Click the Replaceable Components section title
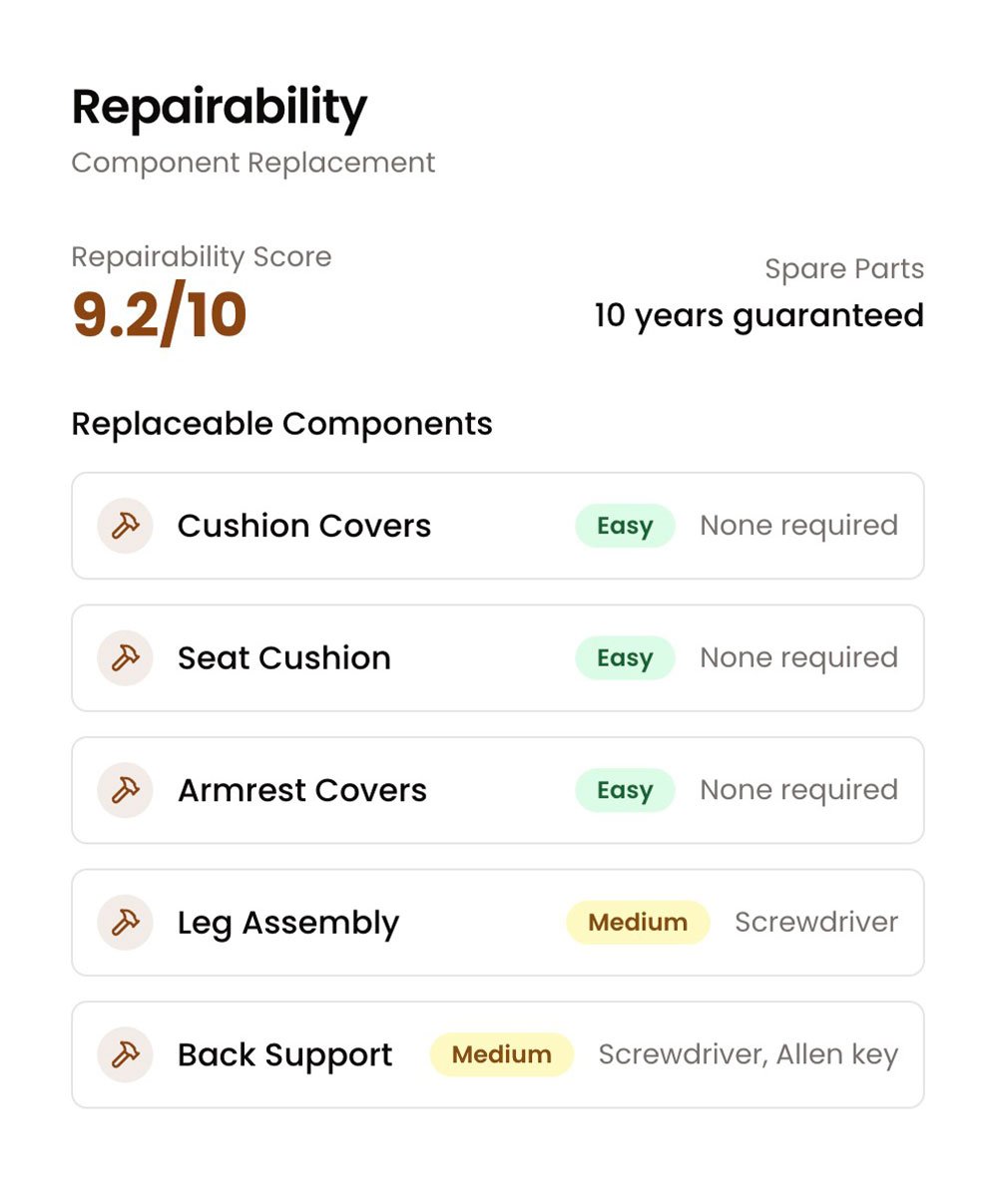This screenshot has width=998, height=1204. point(282,424)
